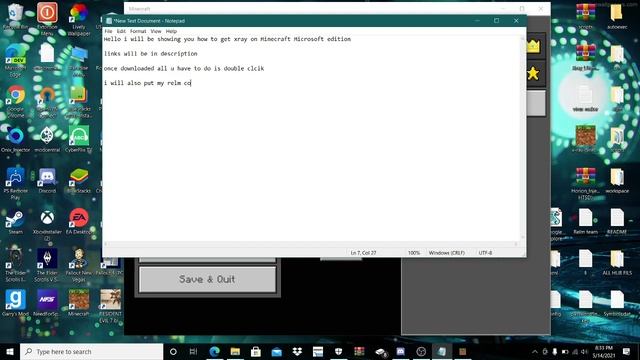
Task: Launch Steam desktop shortcut
Action: [x=16, y=222]
